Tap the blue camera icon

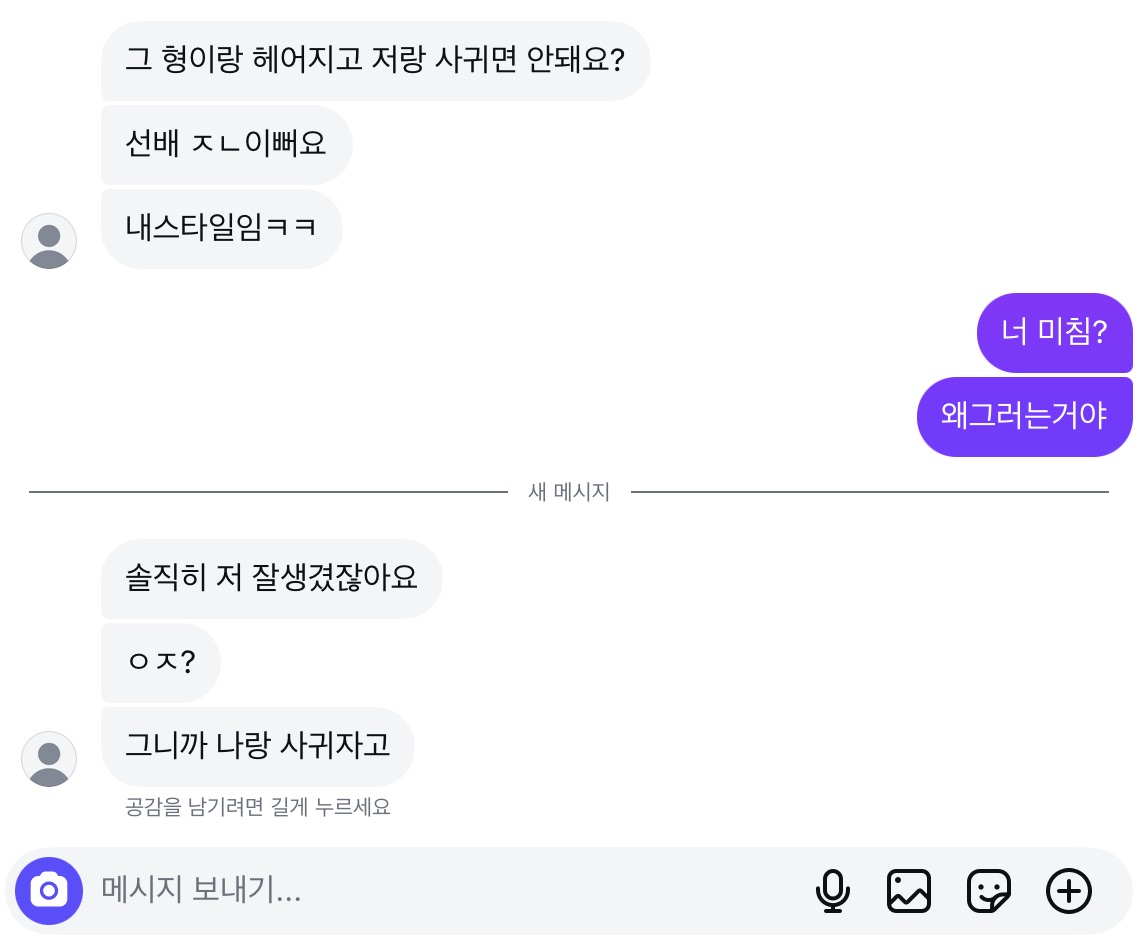49,890
